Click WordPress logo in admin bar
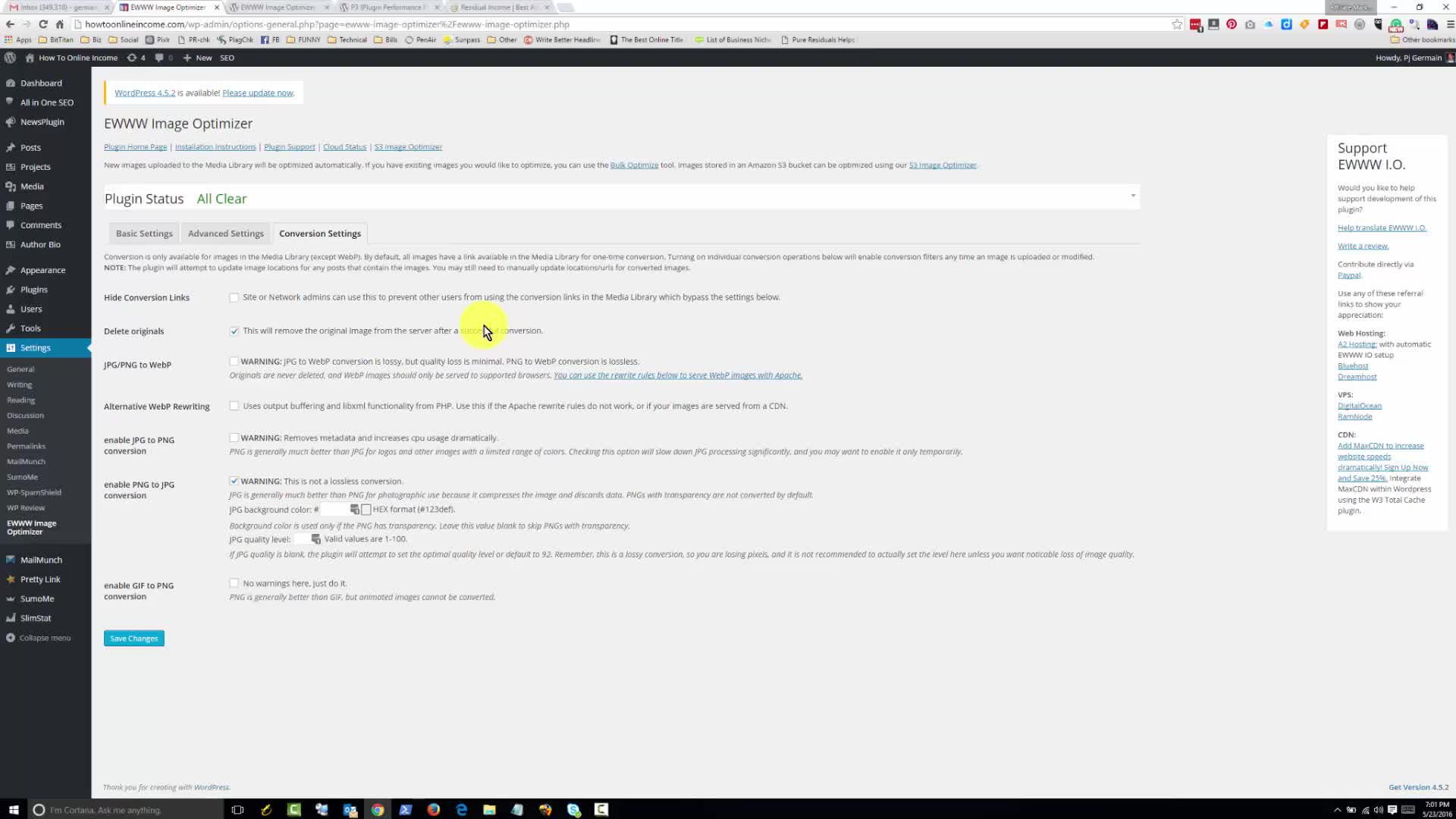 (x=10, y=58)
